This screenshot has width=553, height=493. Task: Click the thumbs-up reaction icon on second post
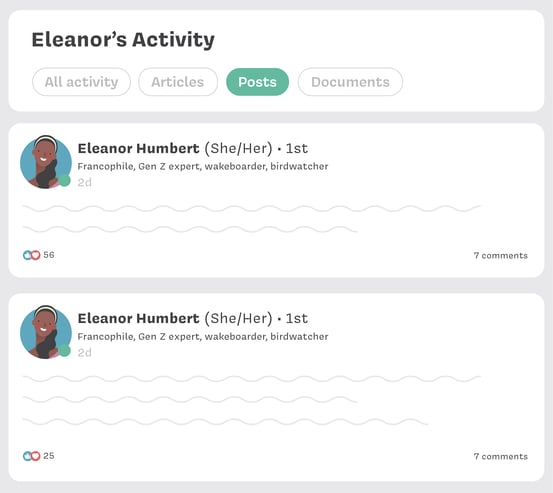point(27,456)
